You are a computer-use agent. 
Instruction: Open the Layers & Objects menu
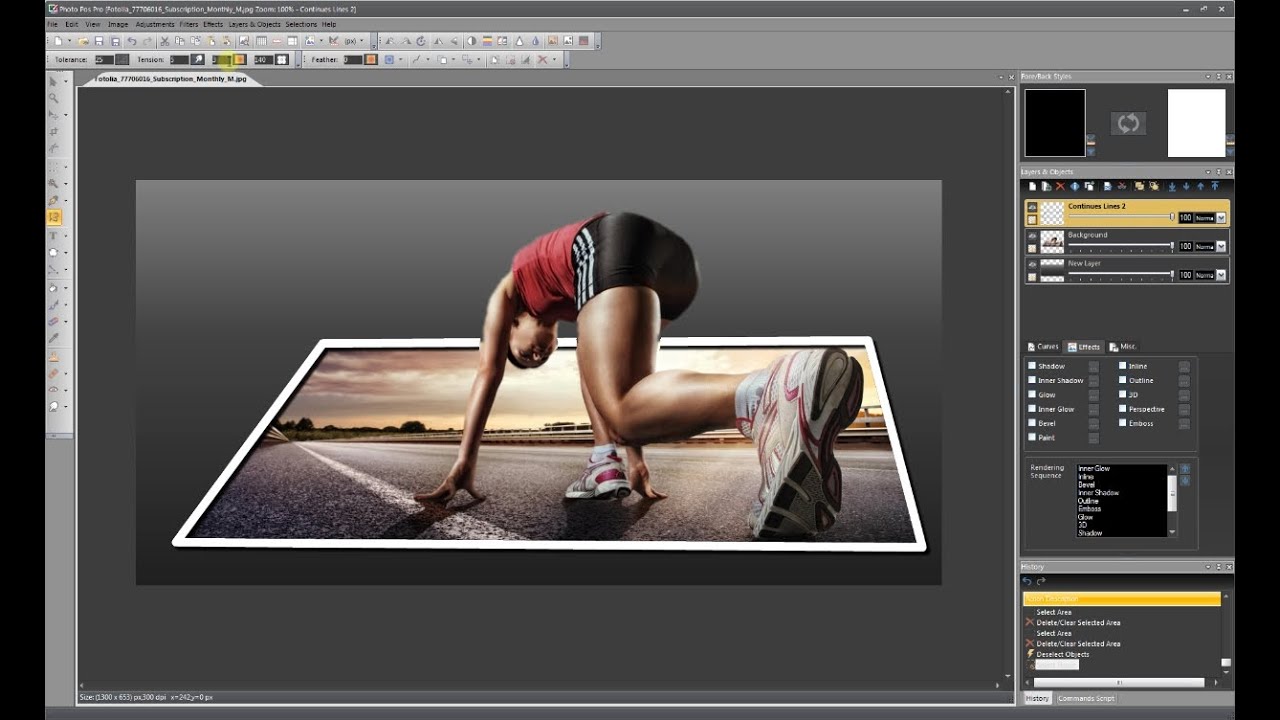pos(254,24)
